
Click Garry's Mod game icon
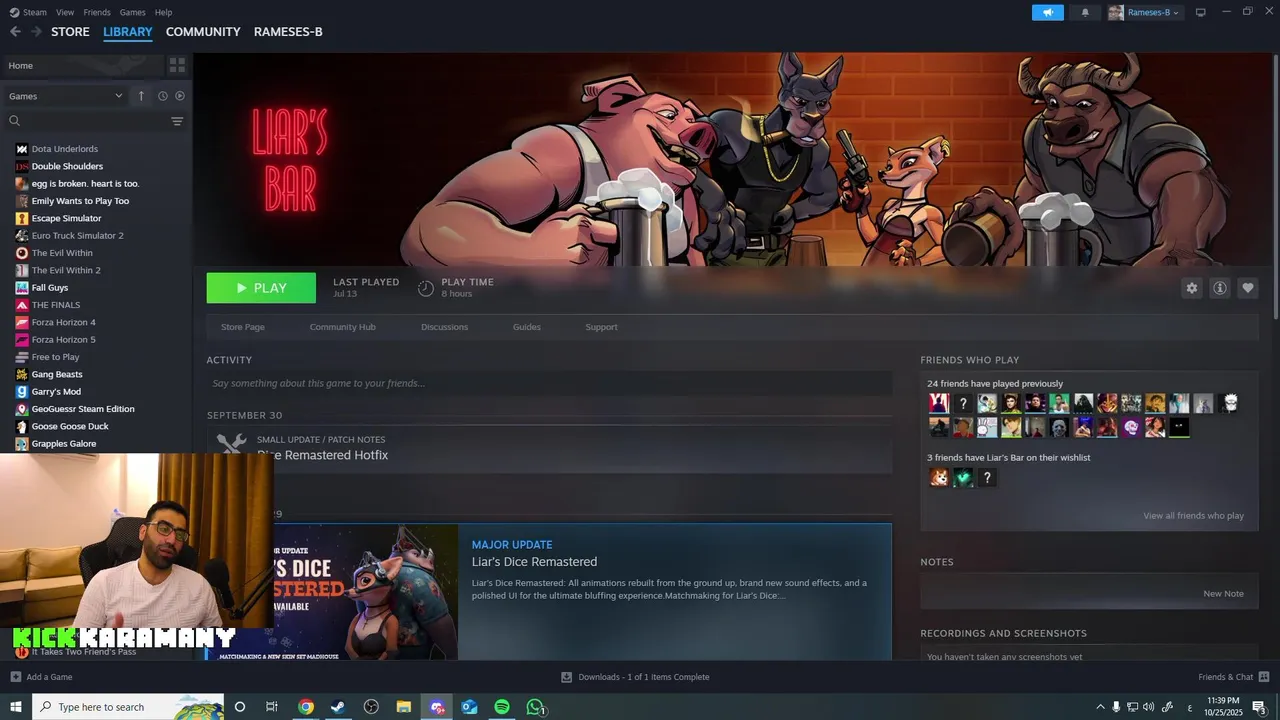point(22,392)
